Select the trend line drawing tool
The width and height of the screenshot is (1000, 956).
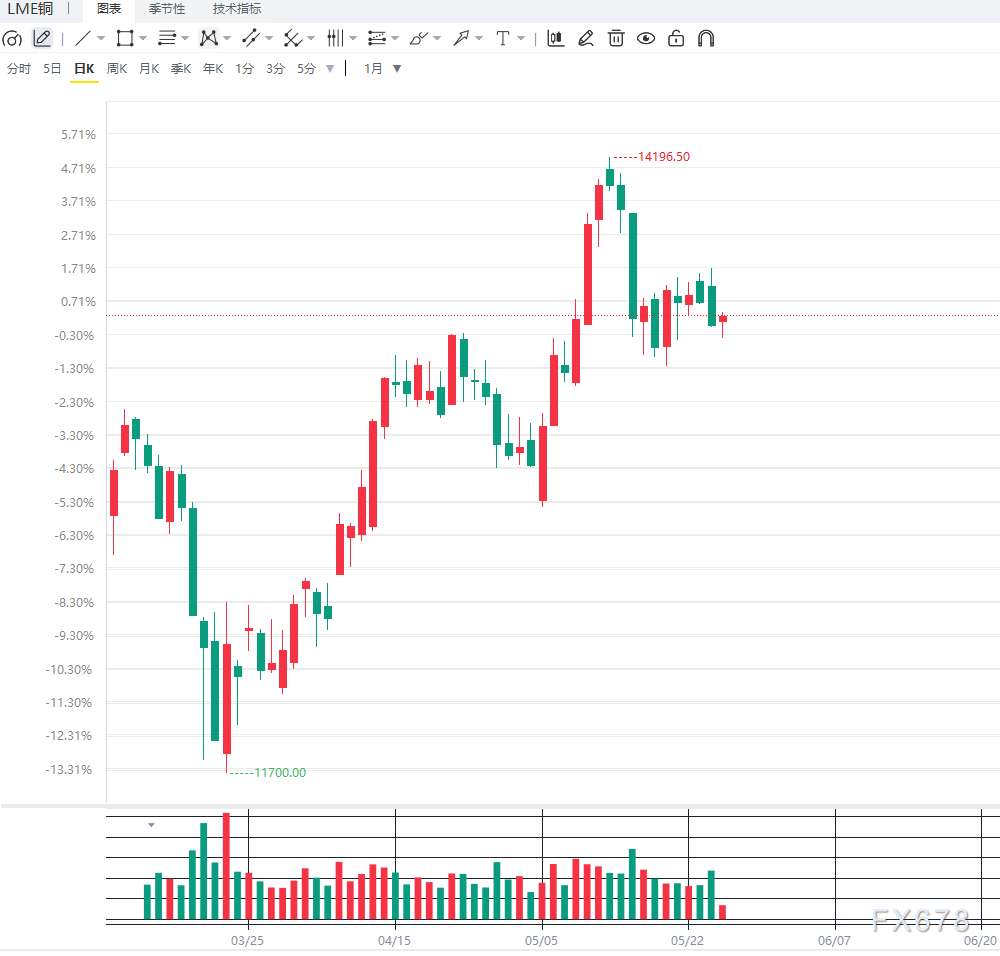coord(83,38)
